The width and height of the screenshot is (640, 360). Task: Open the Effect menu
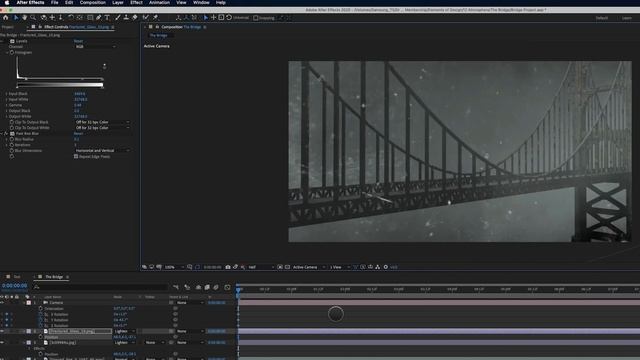coord(136,2)
